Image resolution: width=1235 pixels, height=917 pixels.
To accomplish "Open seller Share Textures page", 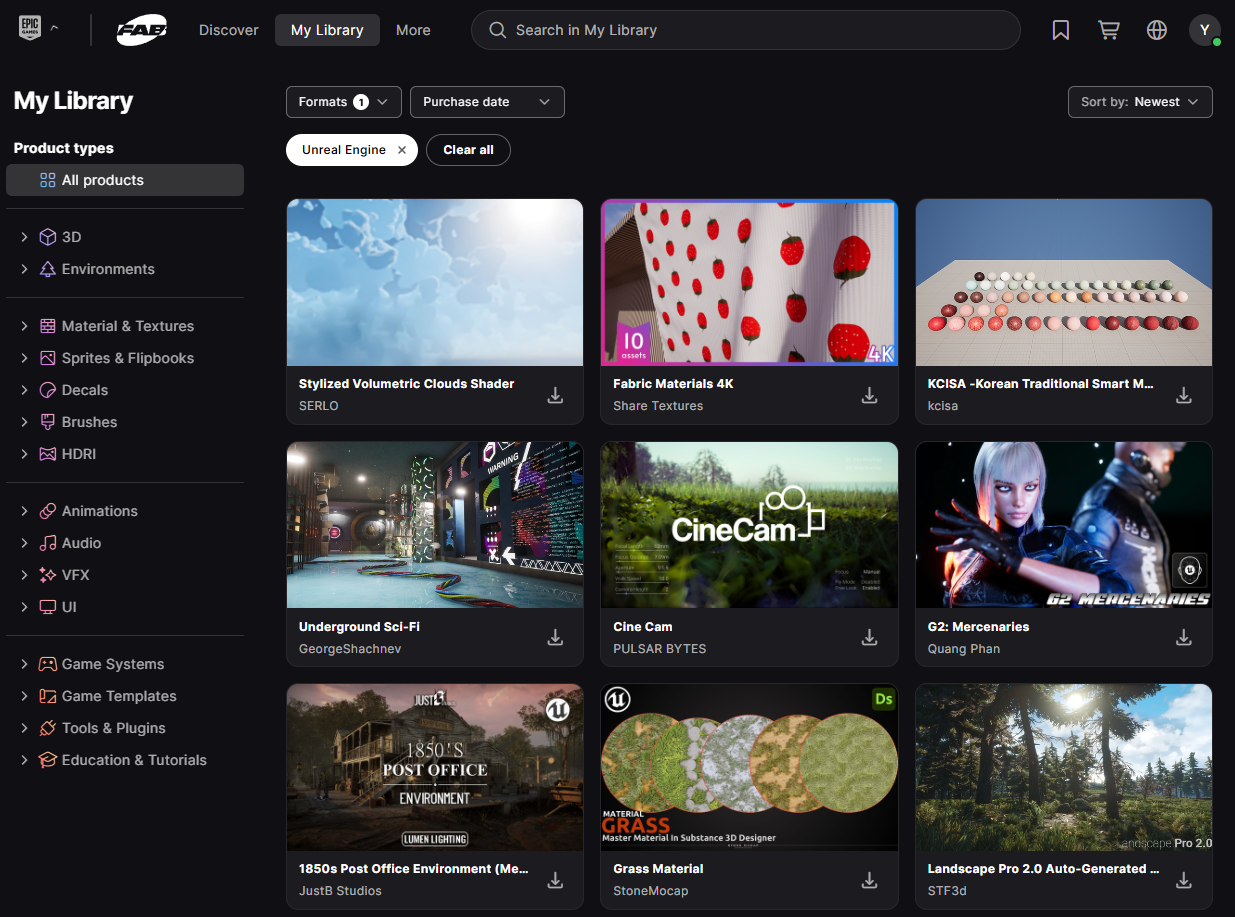I will (658, 406).
